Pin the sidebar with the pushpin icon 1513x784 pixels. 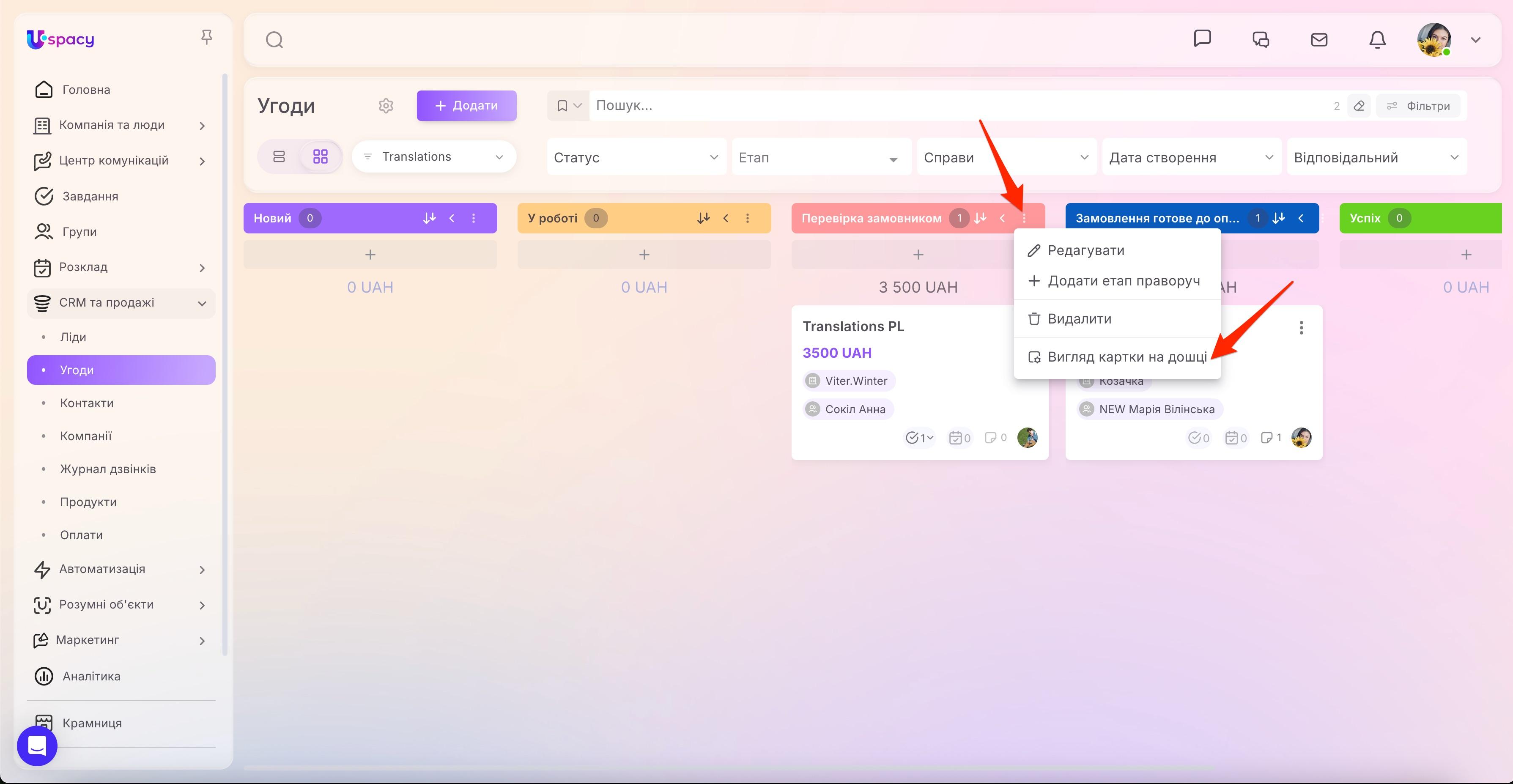(206, 38)
